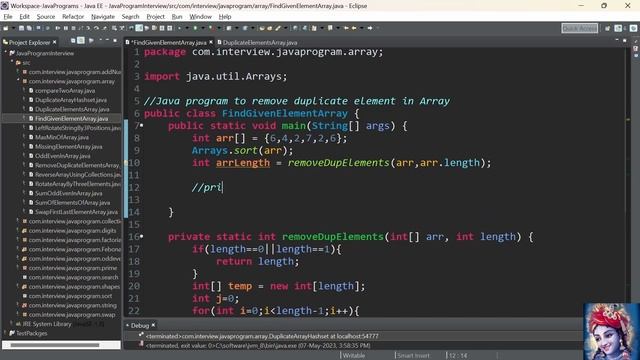Open the Project menu
This screenshot has width=640, height=360.
click(155, 17)
